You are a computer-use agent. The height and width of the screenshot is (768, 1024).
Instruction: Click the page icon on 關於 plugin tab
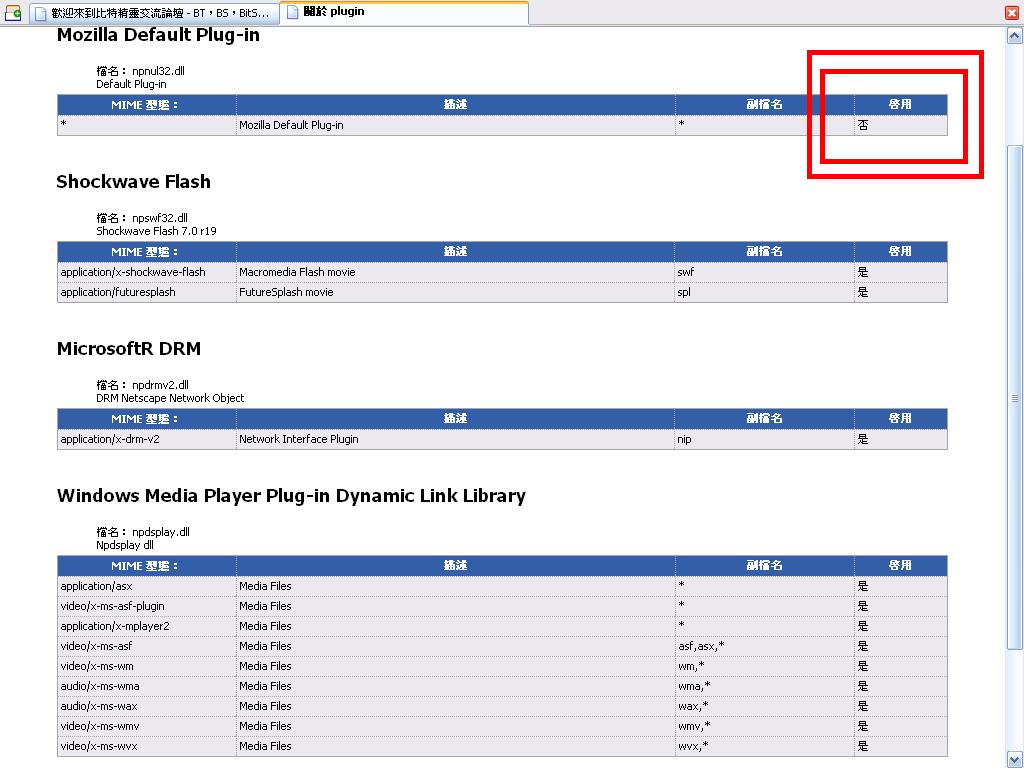click(x=293, y=12)
